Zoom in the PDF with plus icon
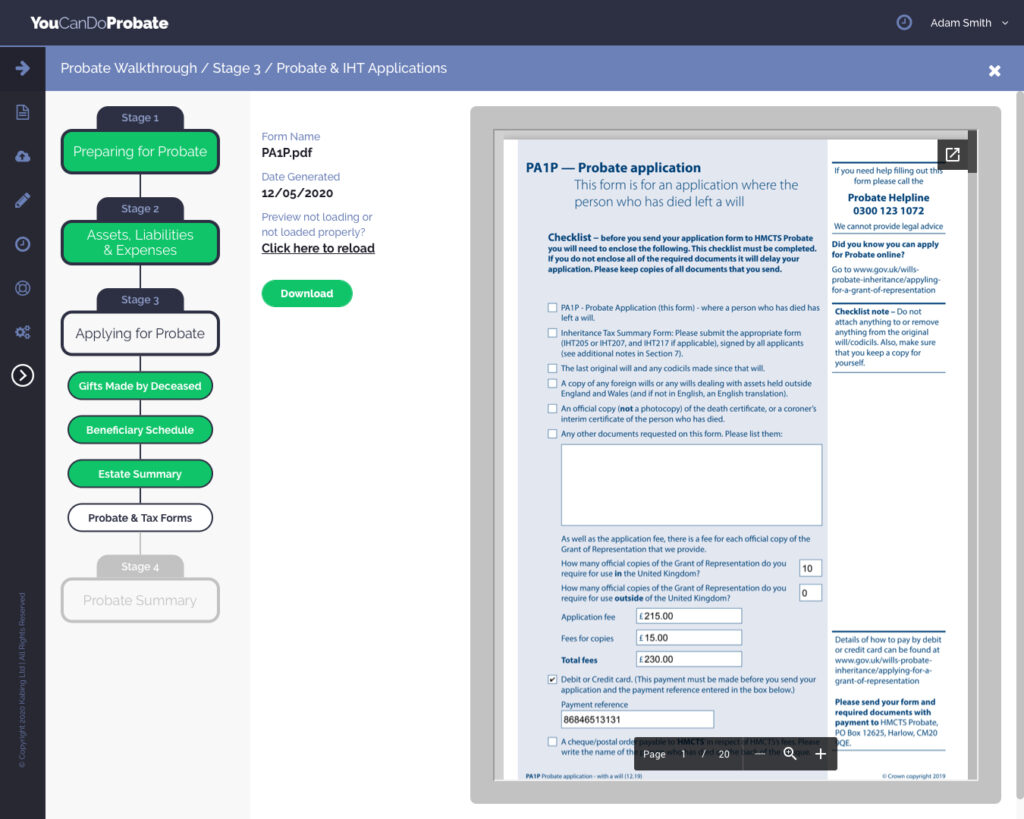This screenshot has width=1024, height=819. [820, 754]
